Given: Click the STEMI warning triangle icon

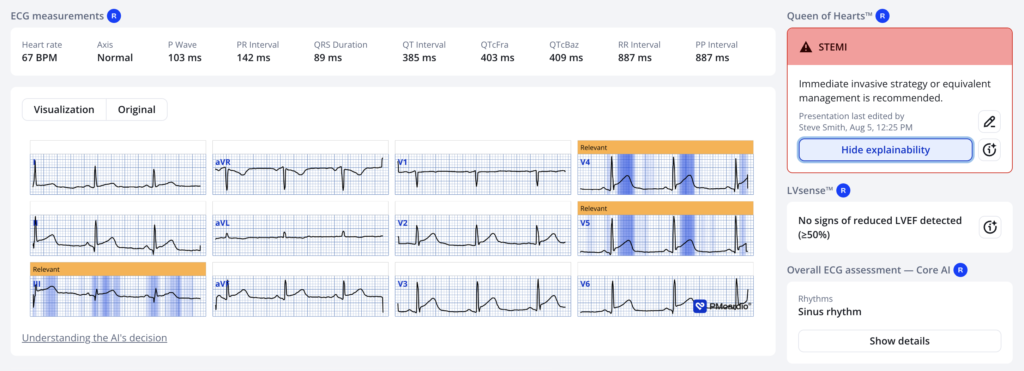Looking at the screenshot, I should click(806, 46).
